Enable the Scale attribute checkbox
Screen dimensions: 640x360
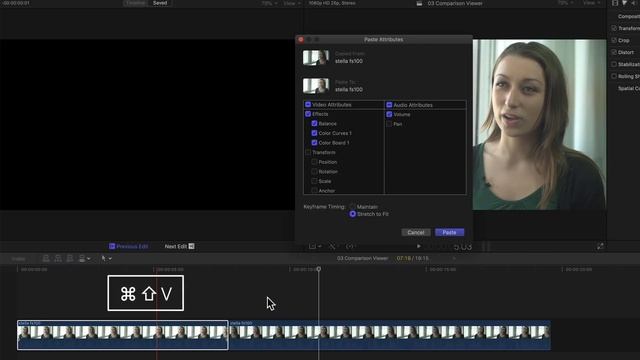pyautogui.click(x=314, y=181)
